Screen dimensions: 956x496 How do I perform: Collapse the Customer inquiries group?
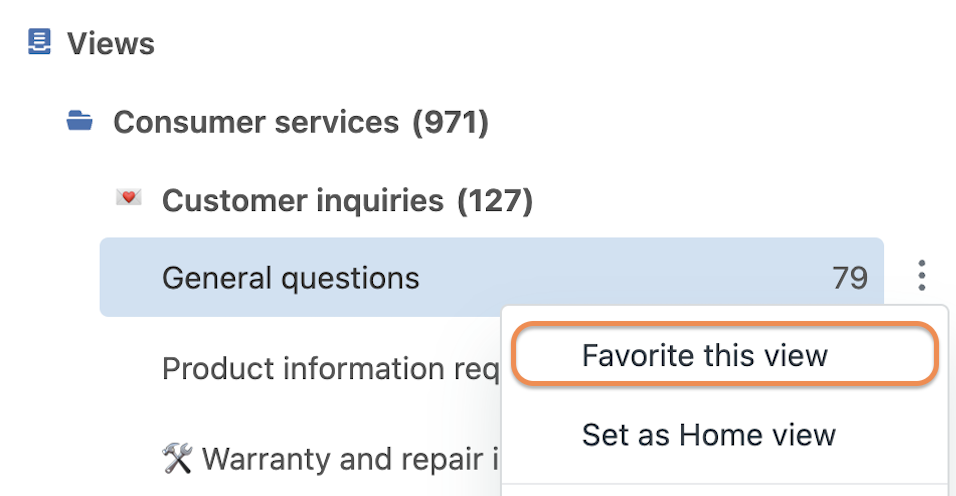tap(302, 200)
